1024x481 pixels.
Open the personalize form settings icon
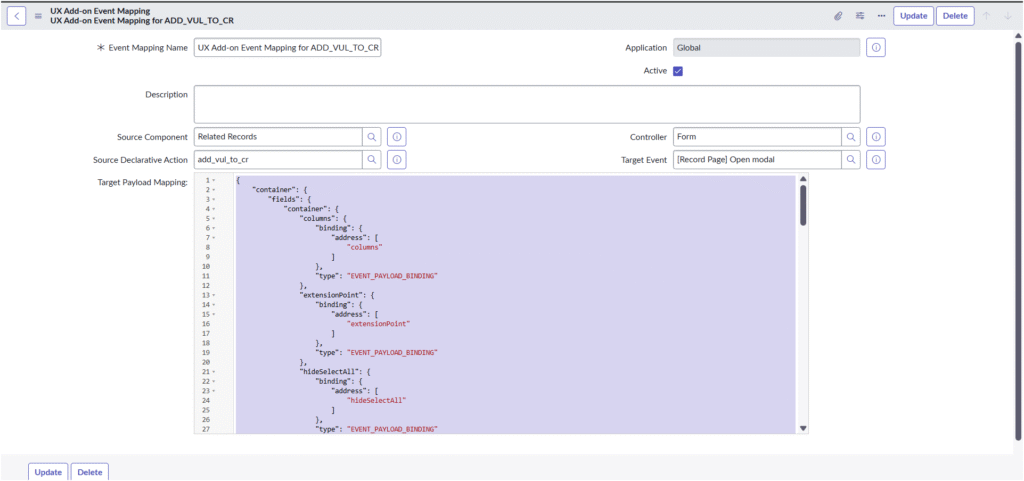[860, 16]
